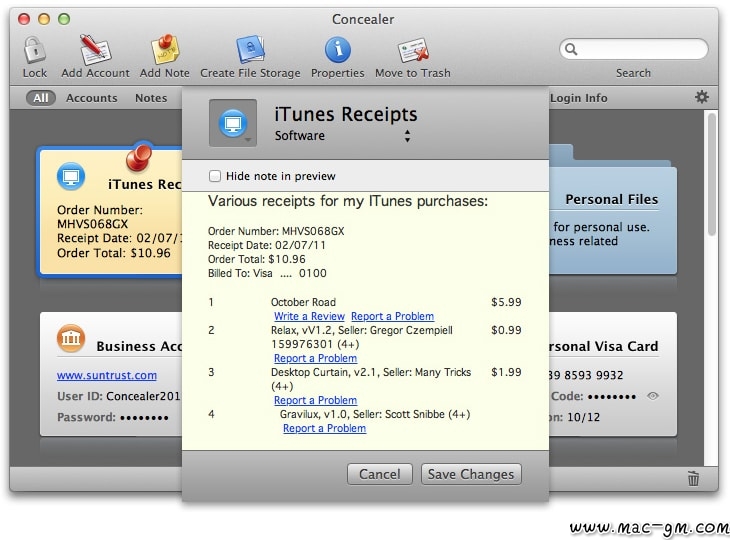Click the Move to Trash icon
The height and width of the screenshot is (540, 730).
point(413,50)
